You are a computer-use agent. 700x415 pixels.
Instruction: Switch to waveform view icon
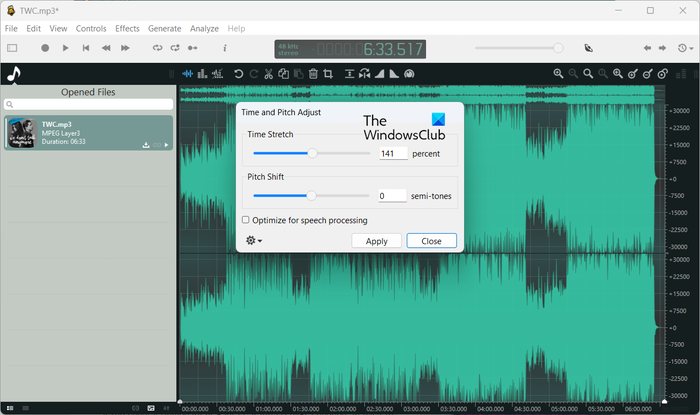click(187, 74)
